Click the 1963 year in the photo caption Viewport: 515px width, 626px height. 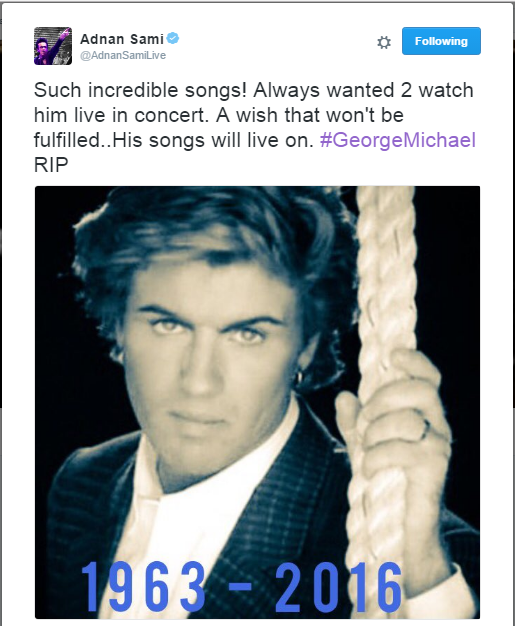(143, 587)
